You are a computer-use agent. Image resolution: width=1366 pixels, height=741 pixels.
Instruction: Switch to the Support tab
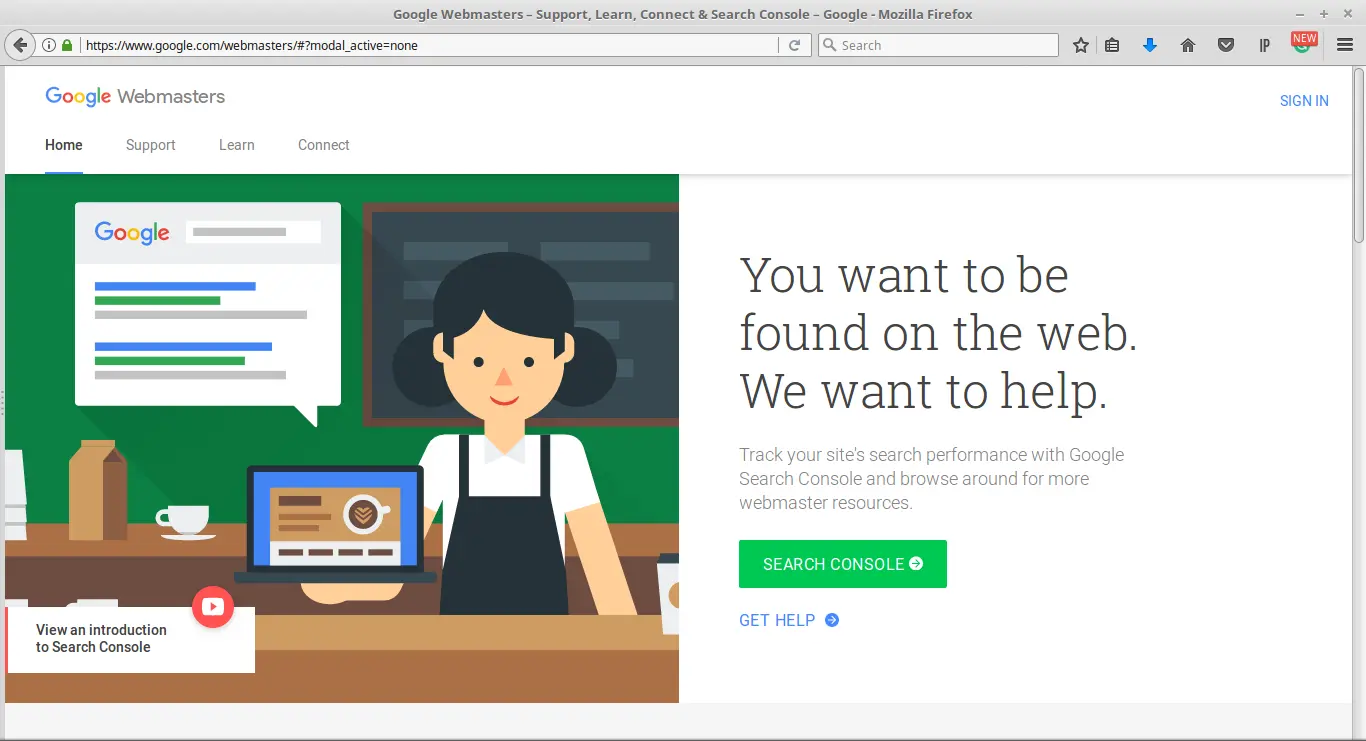(150, 145)
